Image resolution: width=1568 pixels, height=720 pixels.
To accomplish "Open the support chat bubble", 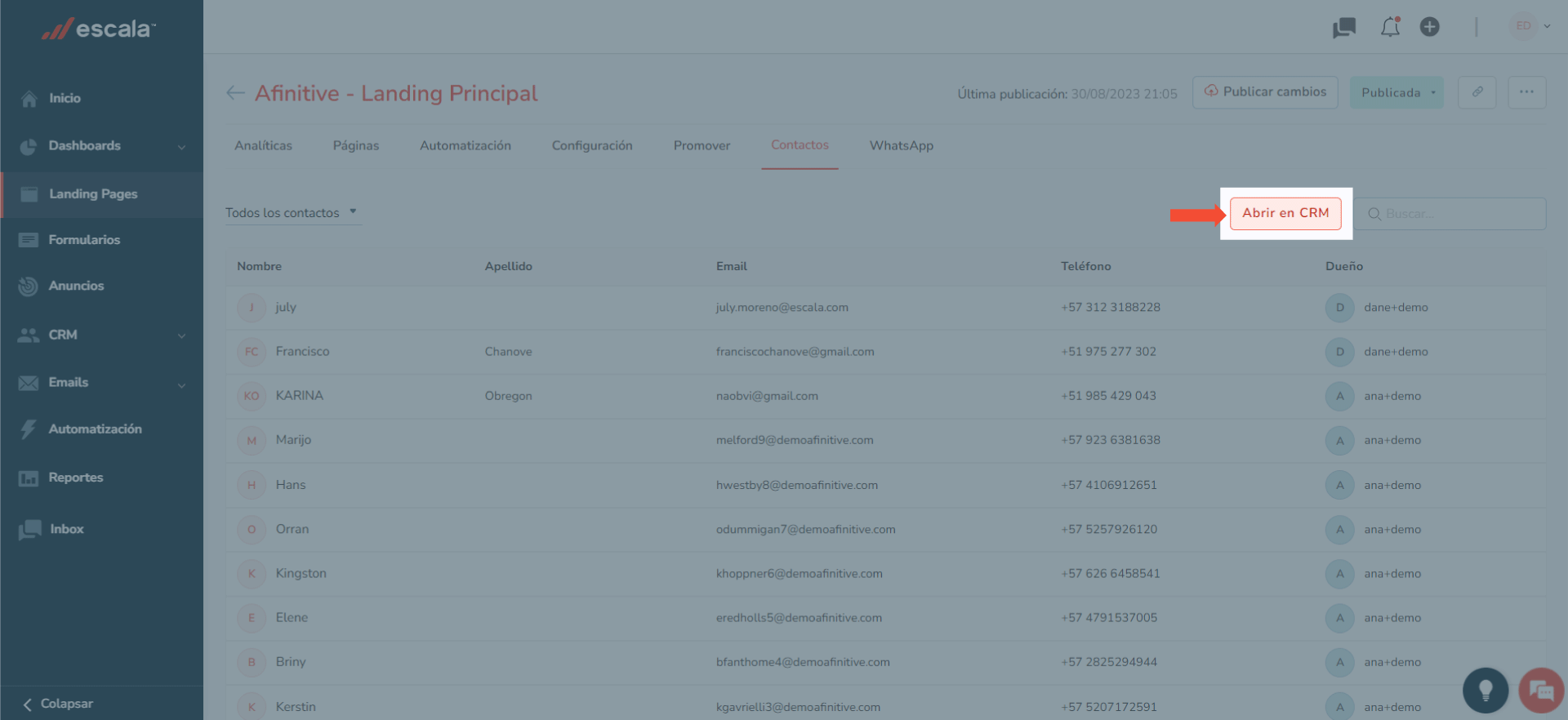I will pyautogui.click(x=1541, y=691).
